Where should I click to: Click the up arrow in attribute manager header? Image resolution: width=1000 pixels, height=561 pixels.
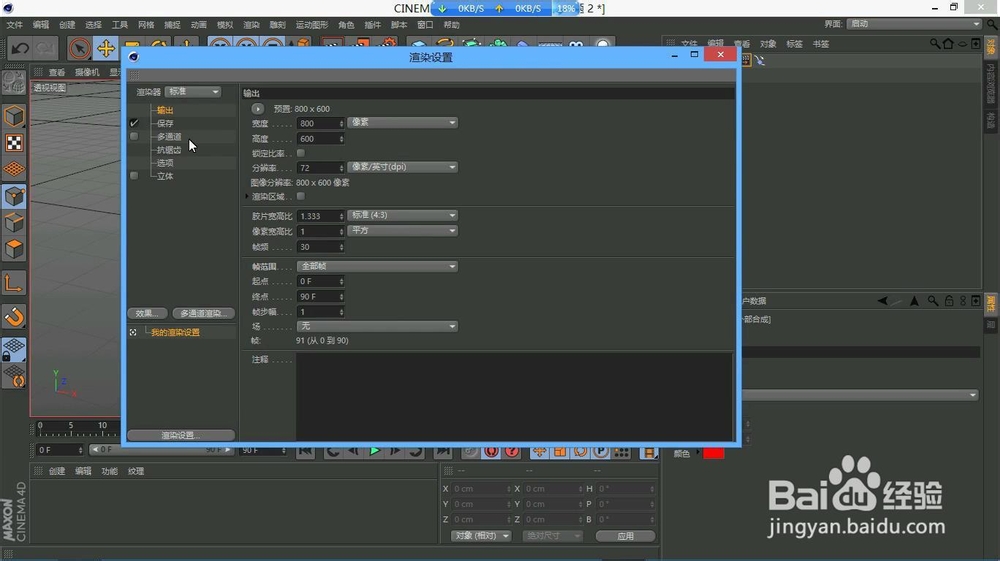point(914,301)
